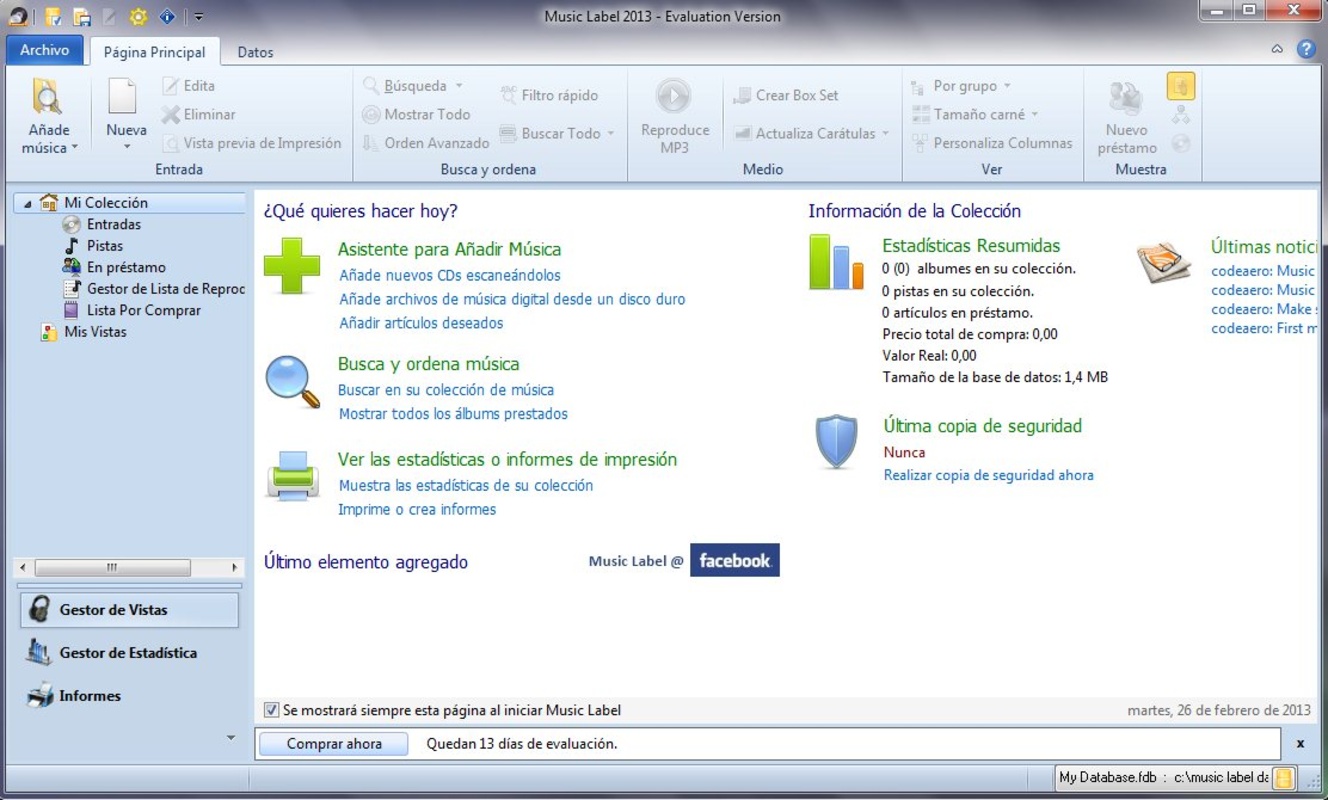Image resolution: width=1328 pixels, height=800 pixels.
Task: Click the Añade música folder icon
Action: click(47, 98)
